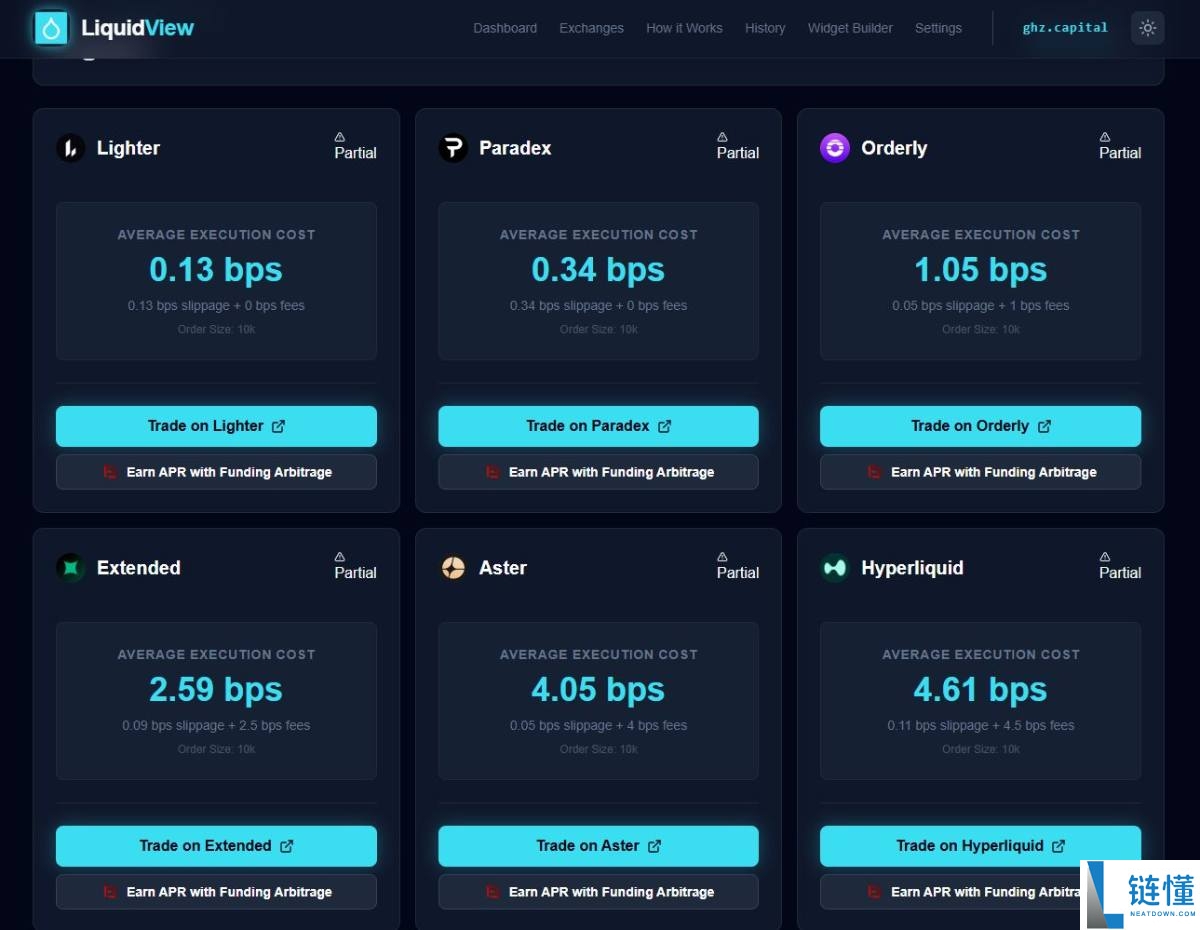Open the Dashboard nav item
Screen dimensions: 1200x930
(x=505, y=28)
